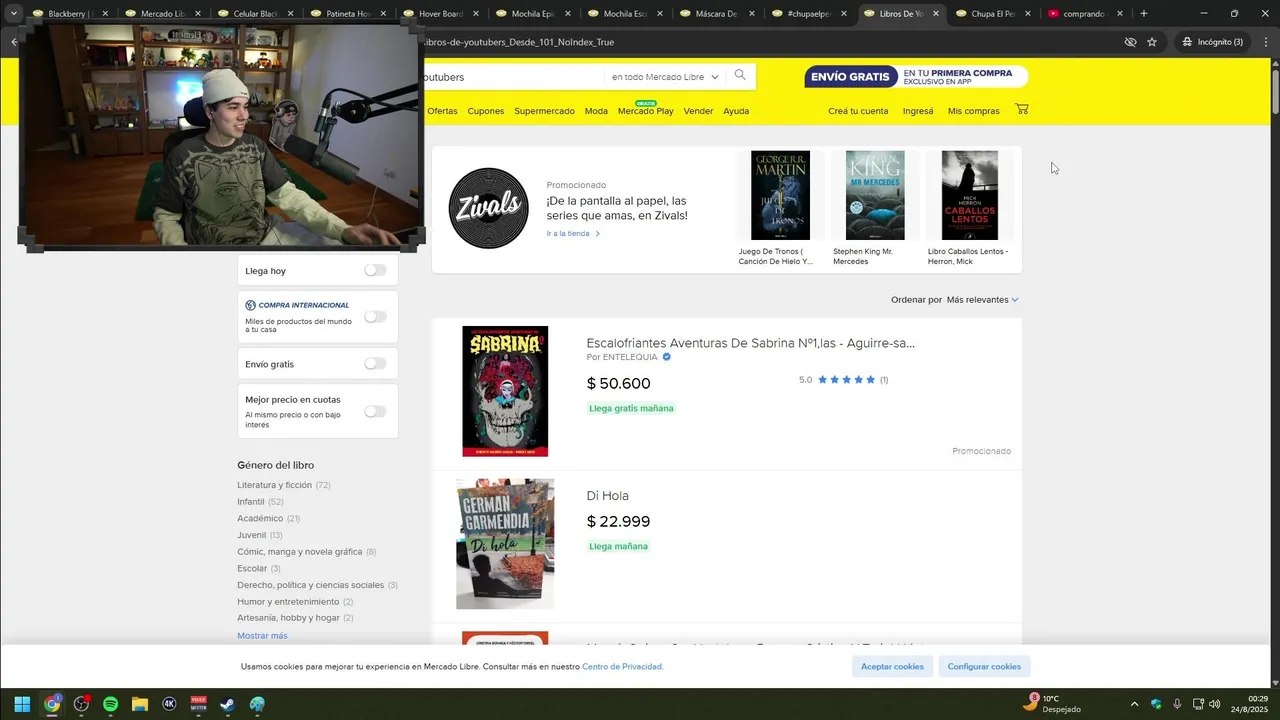The image size is (1280, 720).
Task: Filter by Infantil genre
Action: pos(251,502)
